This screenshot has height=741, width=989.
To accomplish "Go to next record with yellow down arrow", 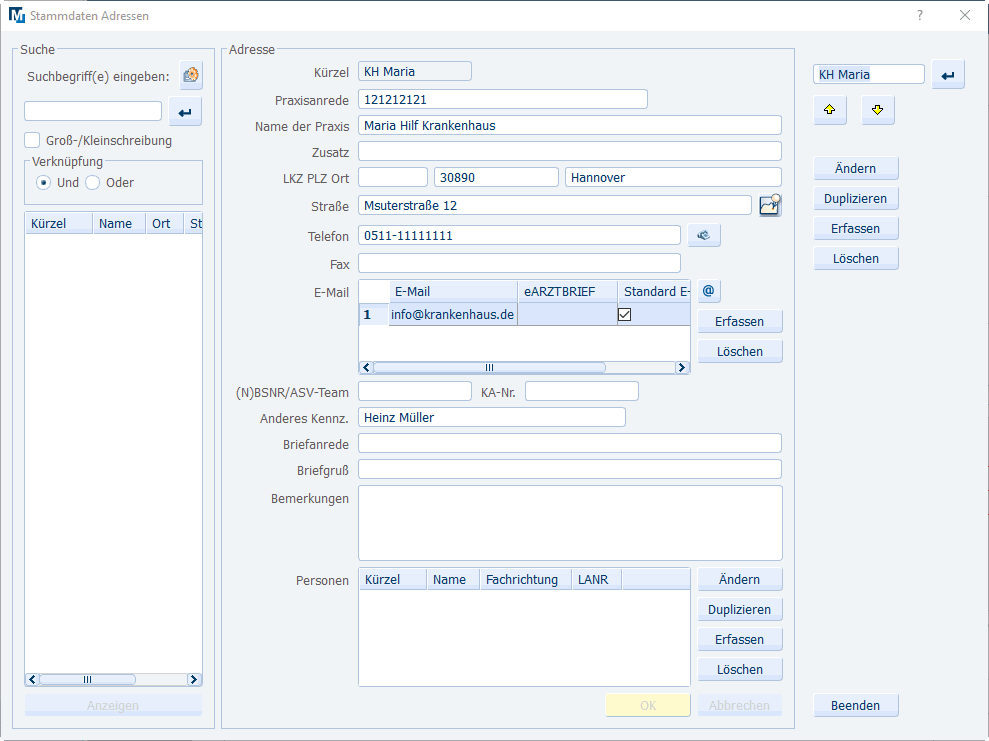I will [877, 110].
